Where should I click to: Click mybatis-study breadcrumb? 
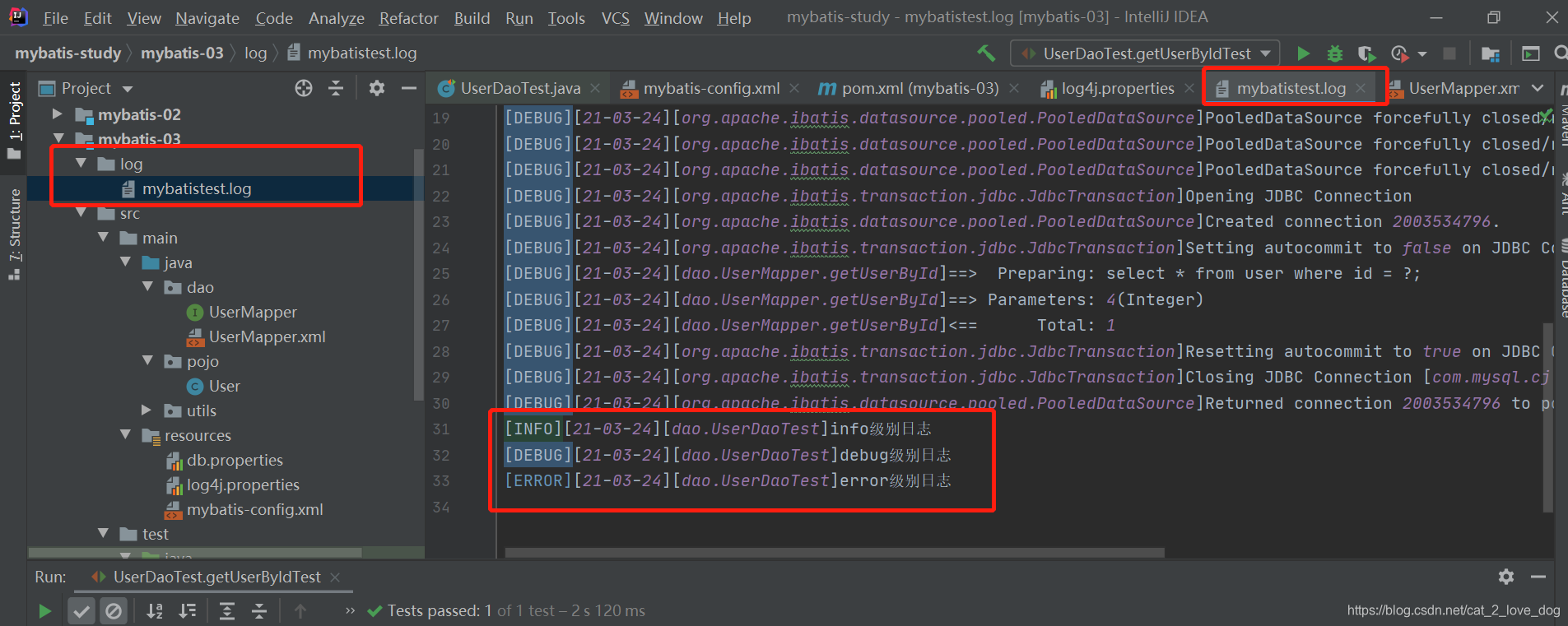point(67,53)
